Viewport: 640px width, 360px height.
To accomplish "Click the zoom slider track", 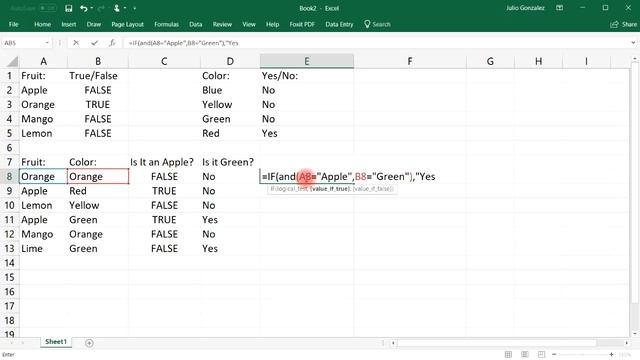I will click(x=582, y=354).
